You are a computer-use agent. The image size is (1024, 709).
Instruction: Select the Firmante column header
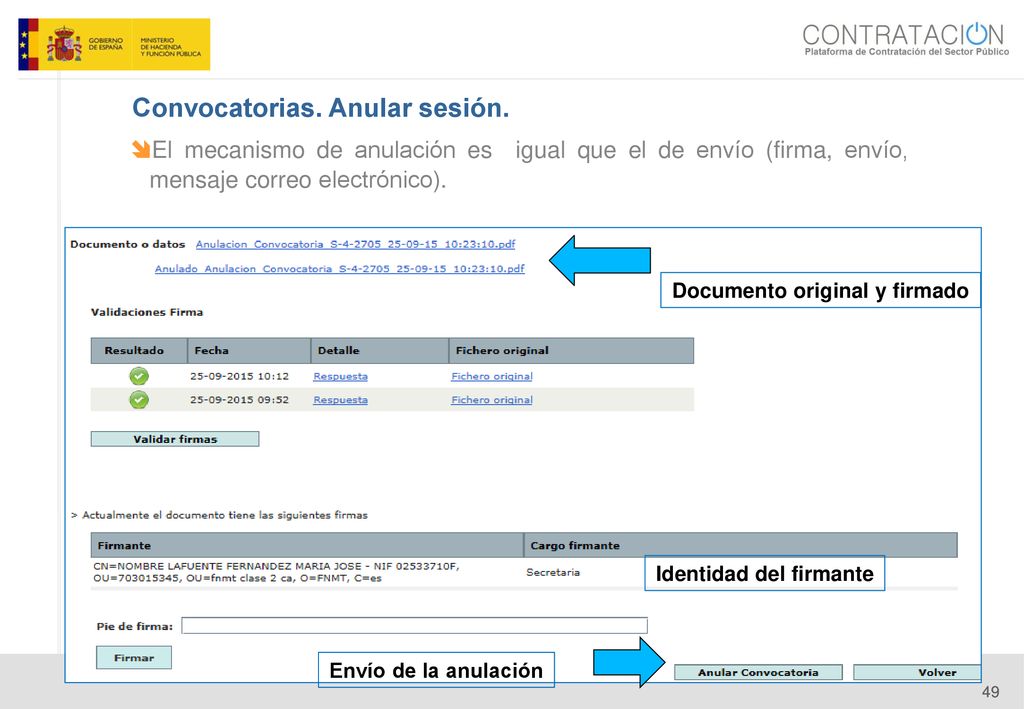pyautogui.click(x=307, y=545)
